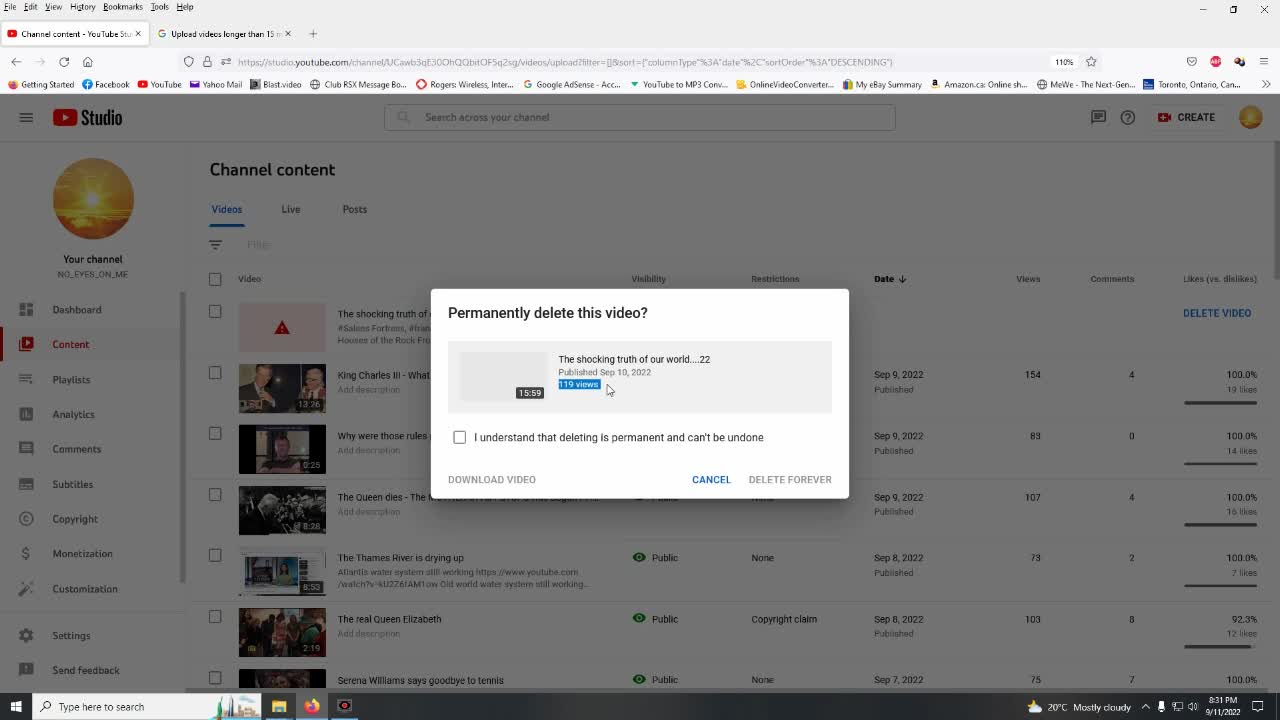Switch to the Live tab
Viewport: 1280px width, 720px height.
(x=290, y=209)
